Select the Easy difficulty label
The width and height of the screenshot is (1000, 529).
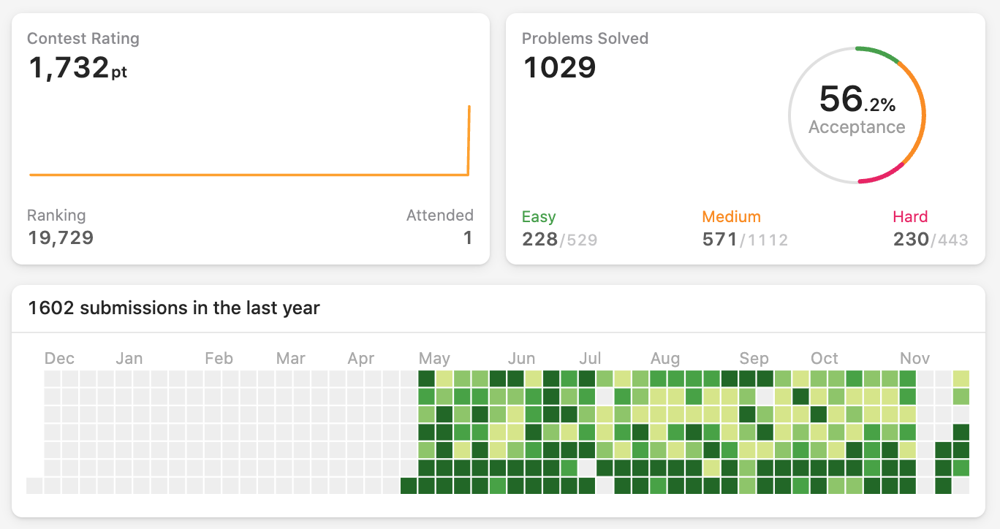coord(539,217)
